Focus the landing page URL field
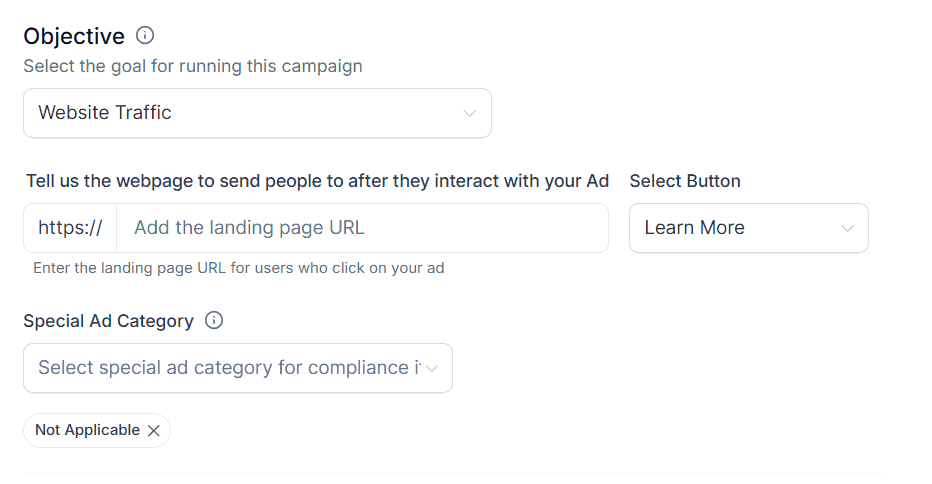The image size is (932, 484). point(362,228)
